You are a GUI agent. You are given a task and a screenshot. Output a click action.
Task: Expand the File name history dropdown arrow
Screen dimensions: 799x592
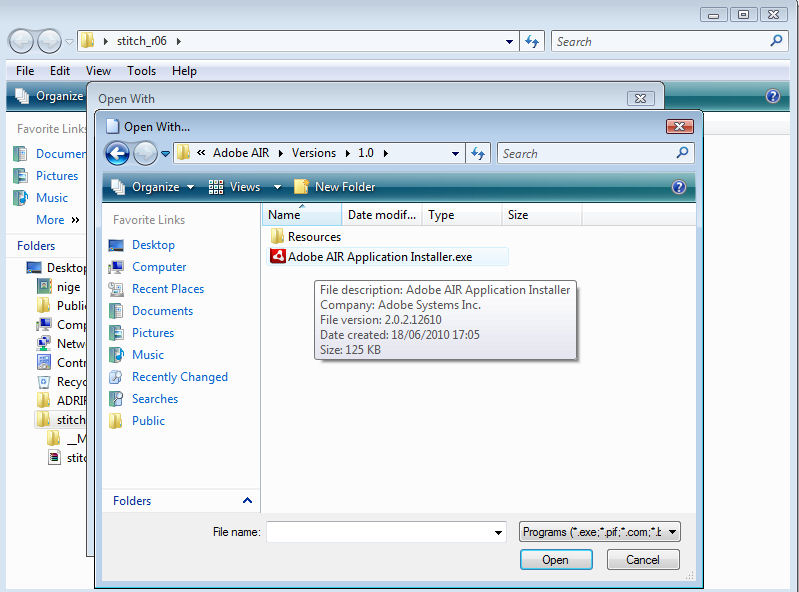[498, 533]
